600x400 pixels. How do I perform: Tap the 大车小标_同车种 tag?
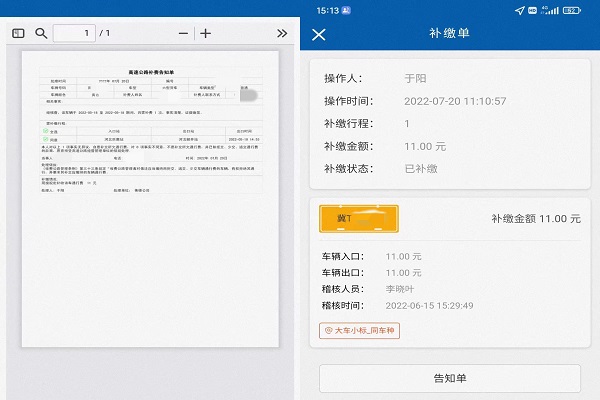coord(358,330)
